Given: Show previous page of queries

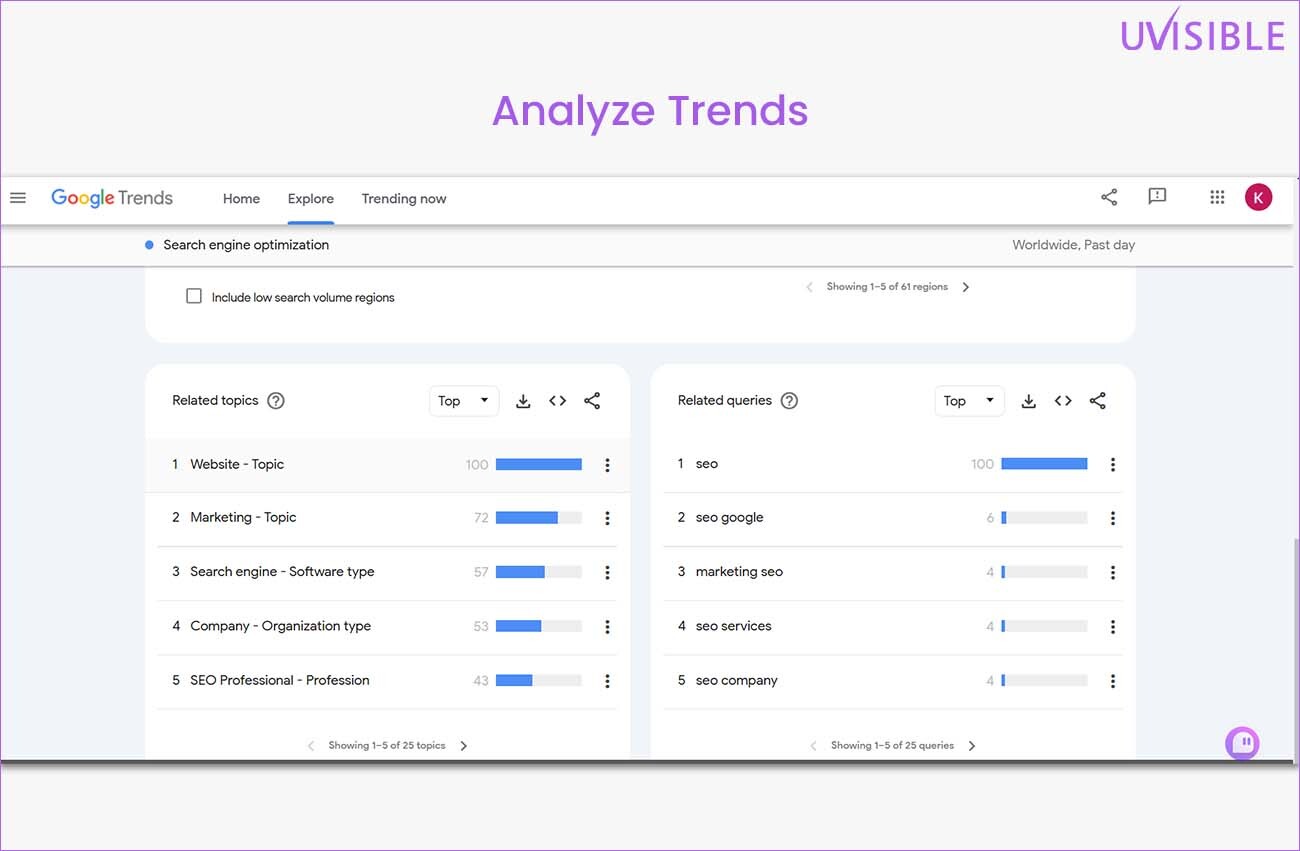Looking at the screenshot, I should click(x=813, y=746).
